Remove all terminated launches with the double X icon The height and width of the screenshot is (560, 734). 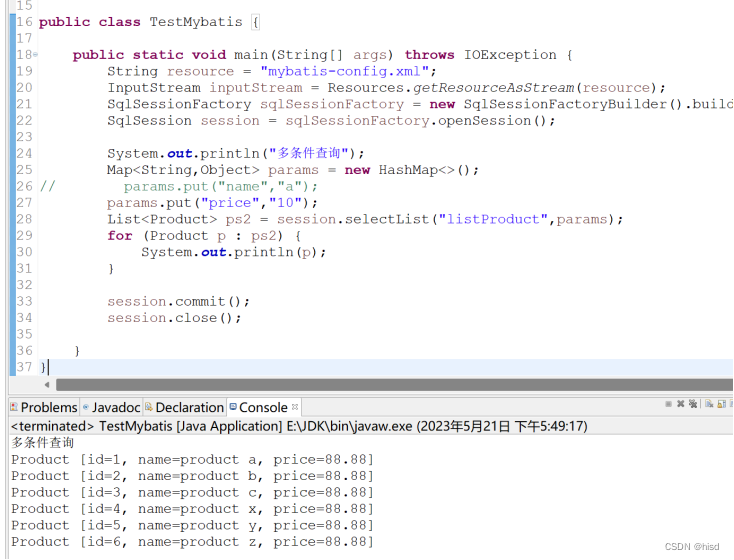tap(693, 404)
